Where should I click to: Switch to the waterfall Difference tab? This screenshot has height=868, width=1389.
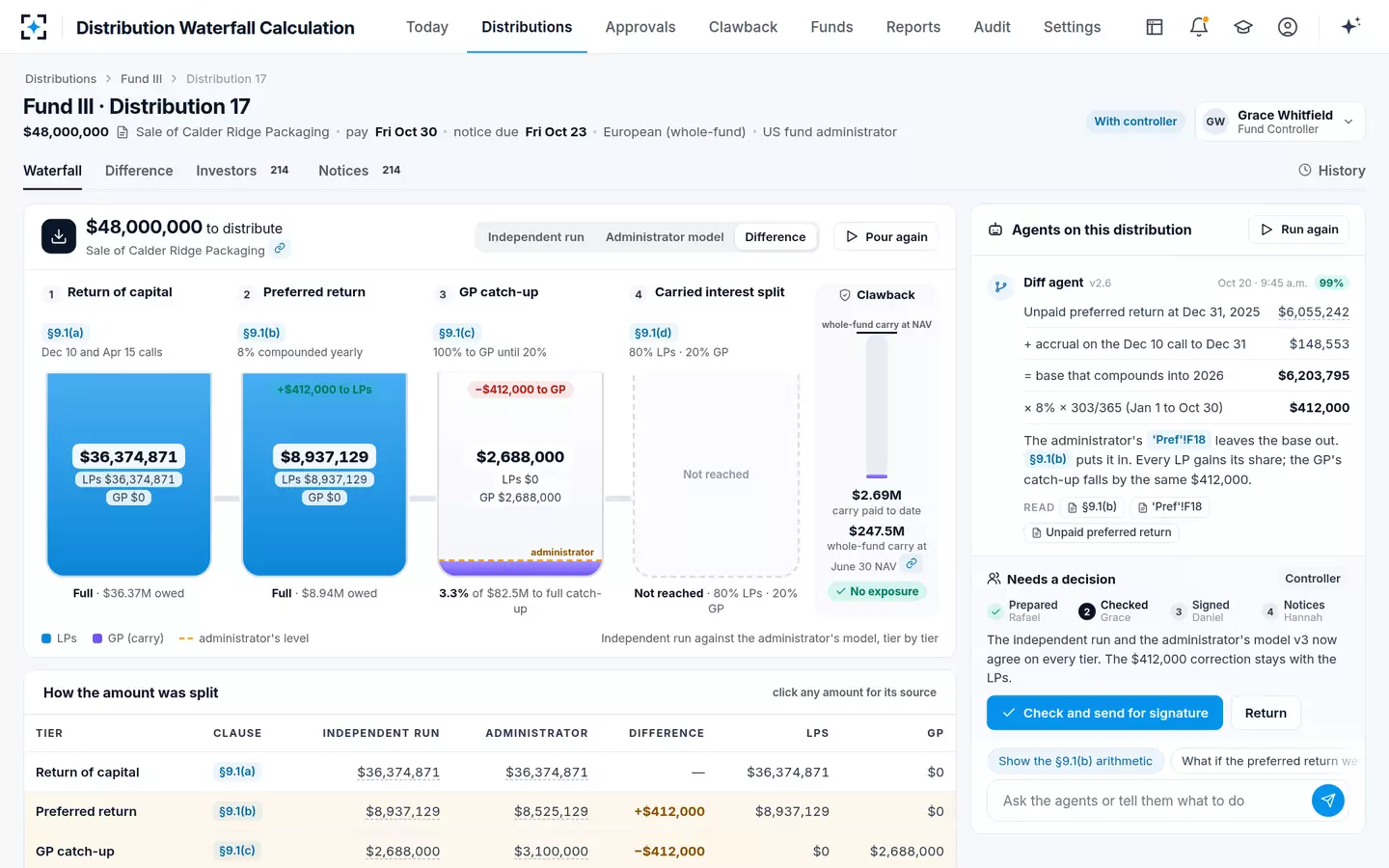click(x=139, y=171)
